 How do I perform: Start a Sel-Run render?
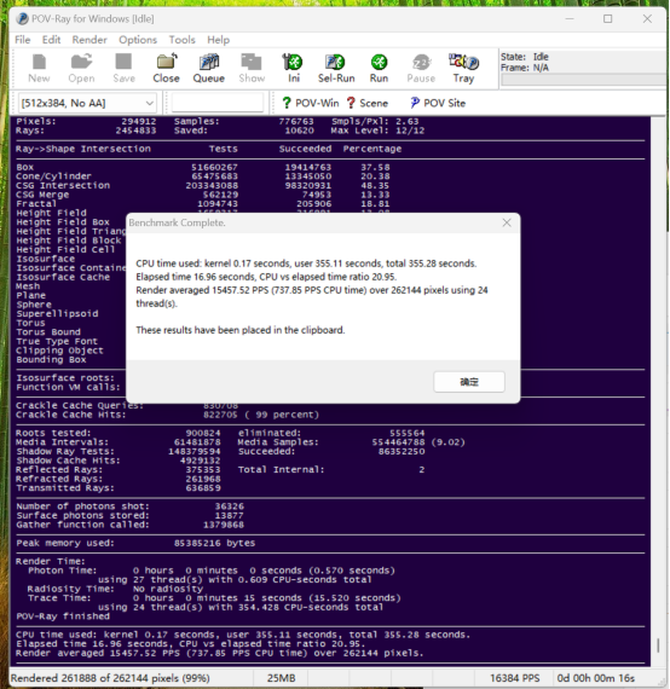[x=336, y=69]
